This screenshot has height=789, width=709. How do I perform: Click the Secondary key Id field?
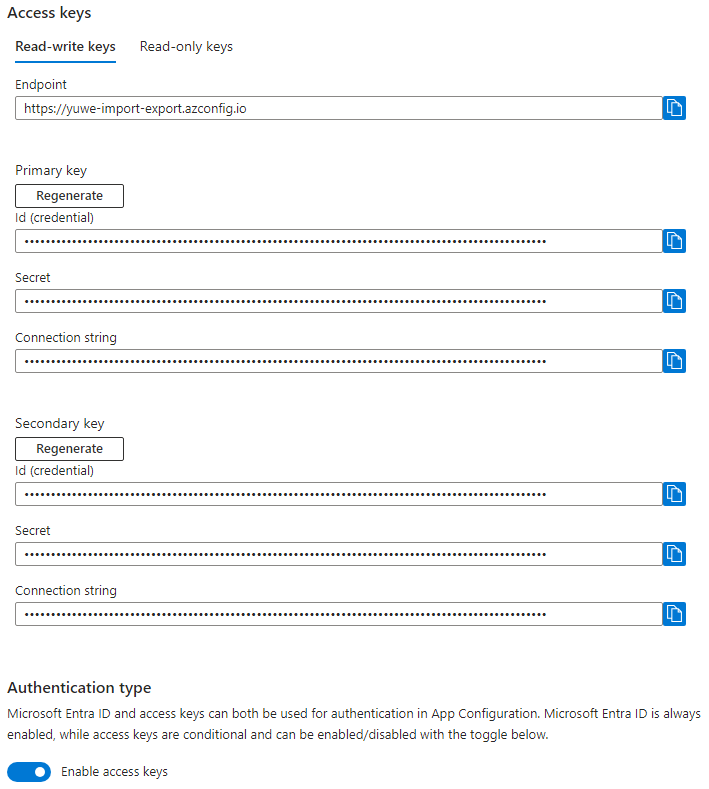tap(338, 494)
